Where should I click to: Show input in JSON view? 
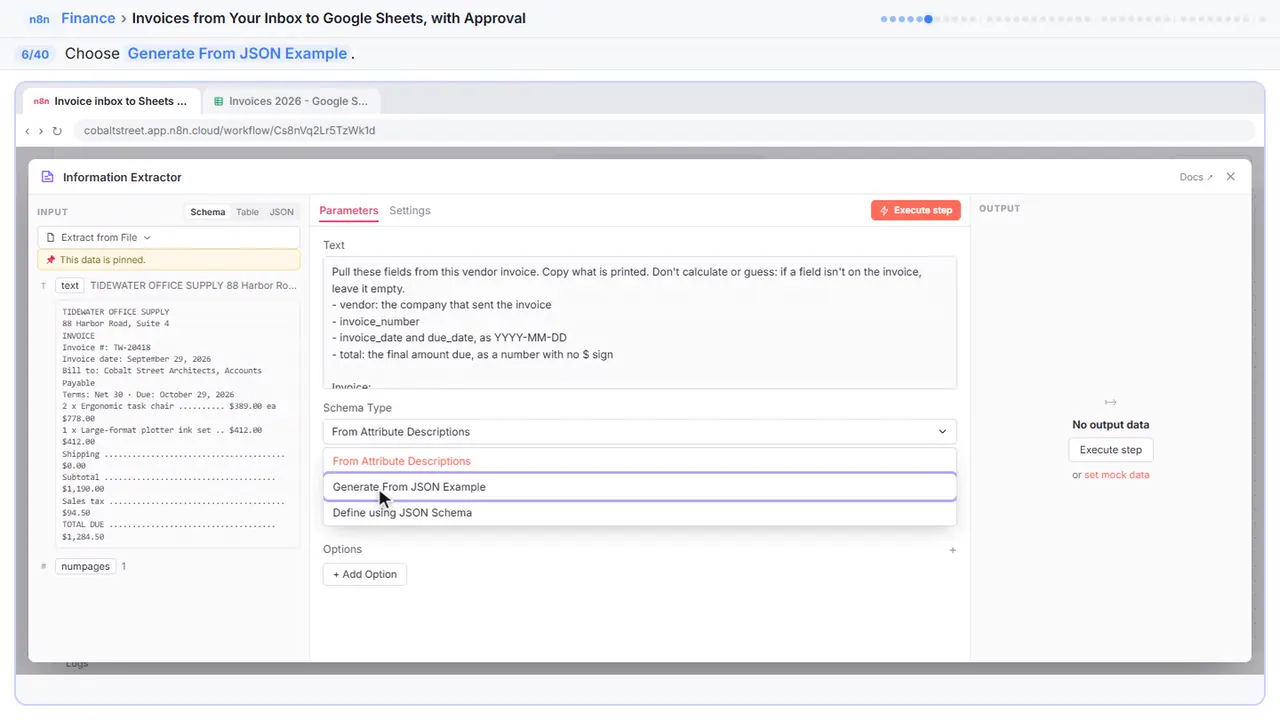(x=282, y=212)
